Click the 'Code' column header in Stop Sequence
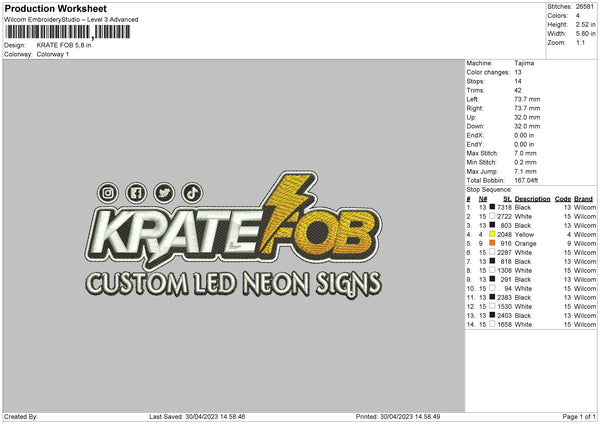The height and width of the screenshot is (424, 600). click(563, 199)
